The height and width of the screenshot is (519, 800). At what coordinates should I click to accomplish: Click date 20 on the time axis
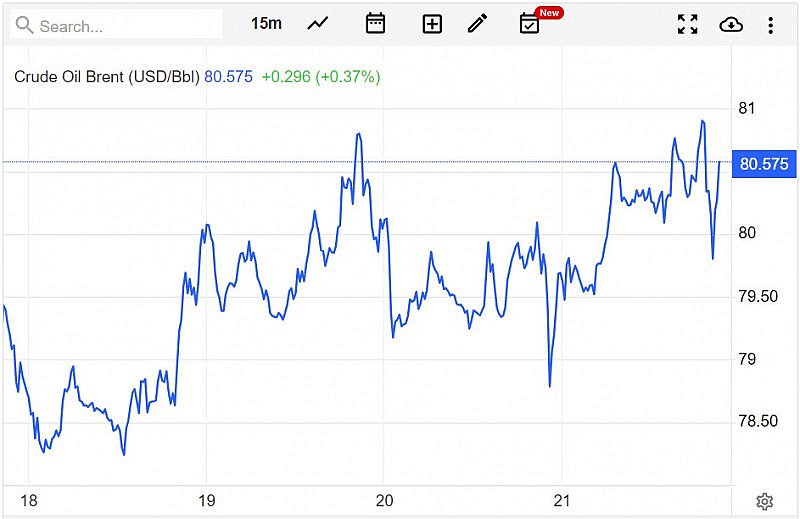(x=384, y=500)
